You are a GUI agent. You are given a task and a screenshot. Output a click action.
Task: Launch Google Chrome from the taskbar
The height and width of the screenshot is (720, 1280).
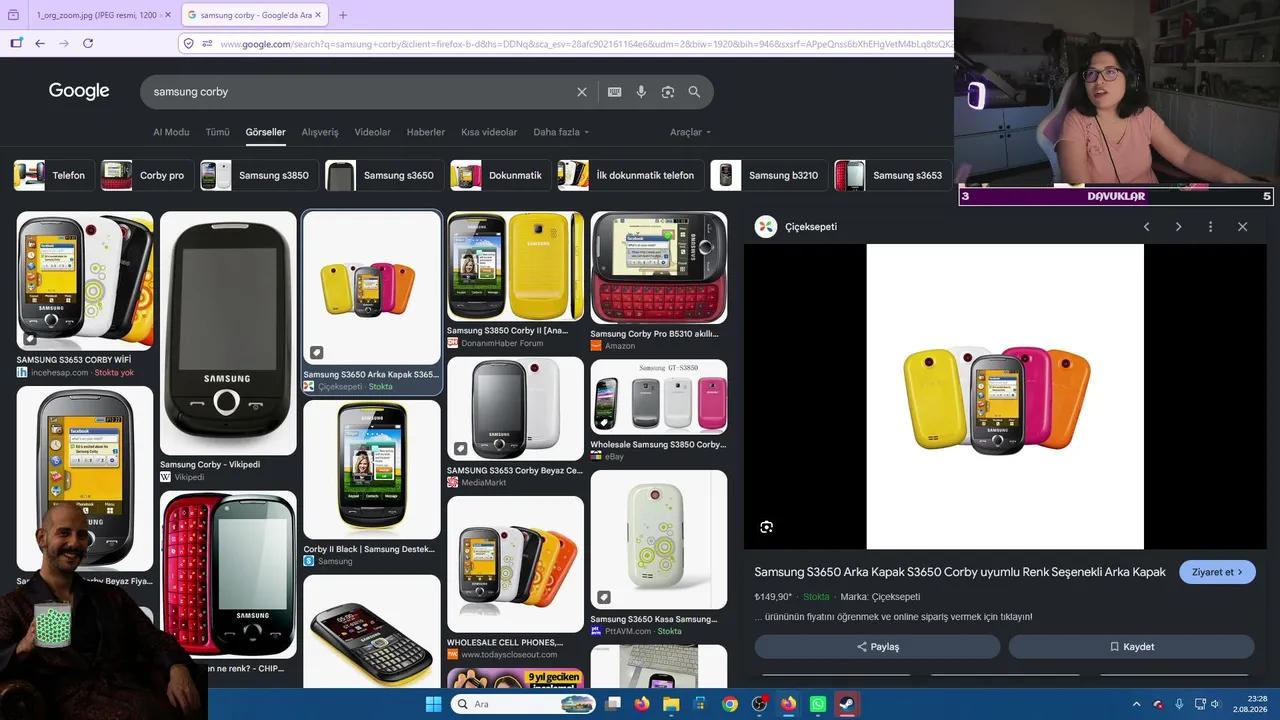click(x=730, y=704)
